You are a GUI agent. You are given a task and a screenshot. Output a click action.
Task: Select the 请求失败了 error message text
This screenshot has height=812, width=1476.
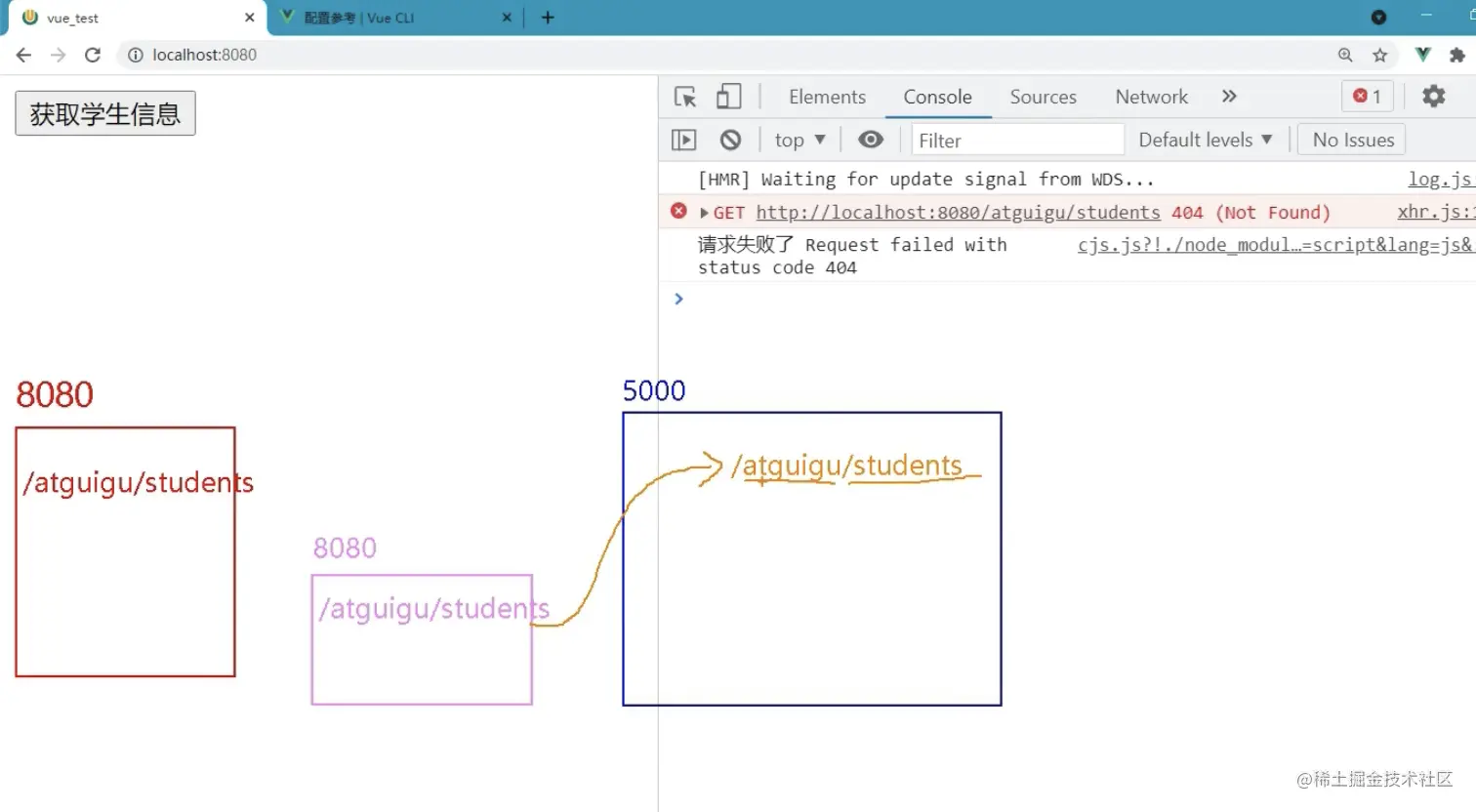(x=852, y=256)
